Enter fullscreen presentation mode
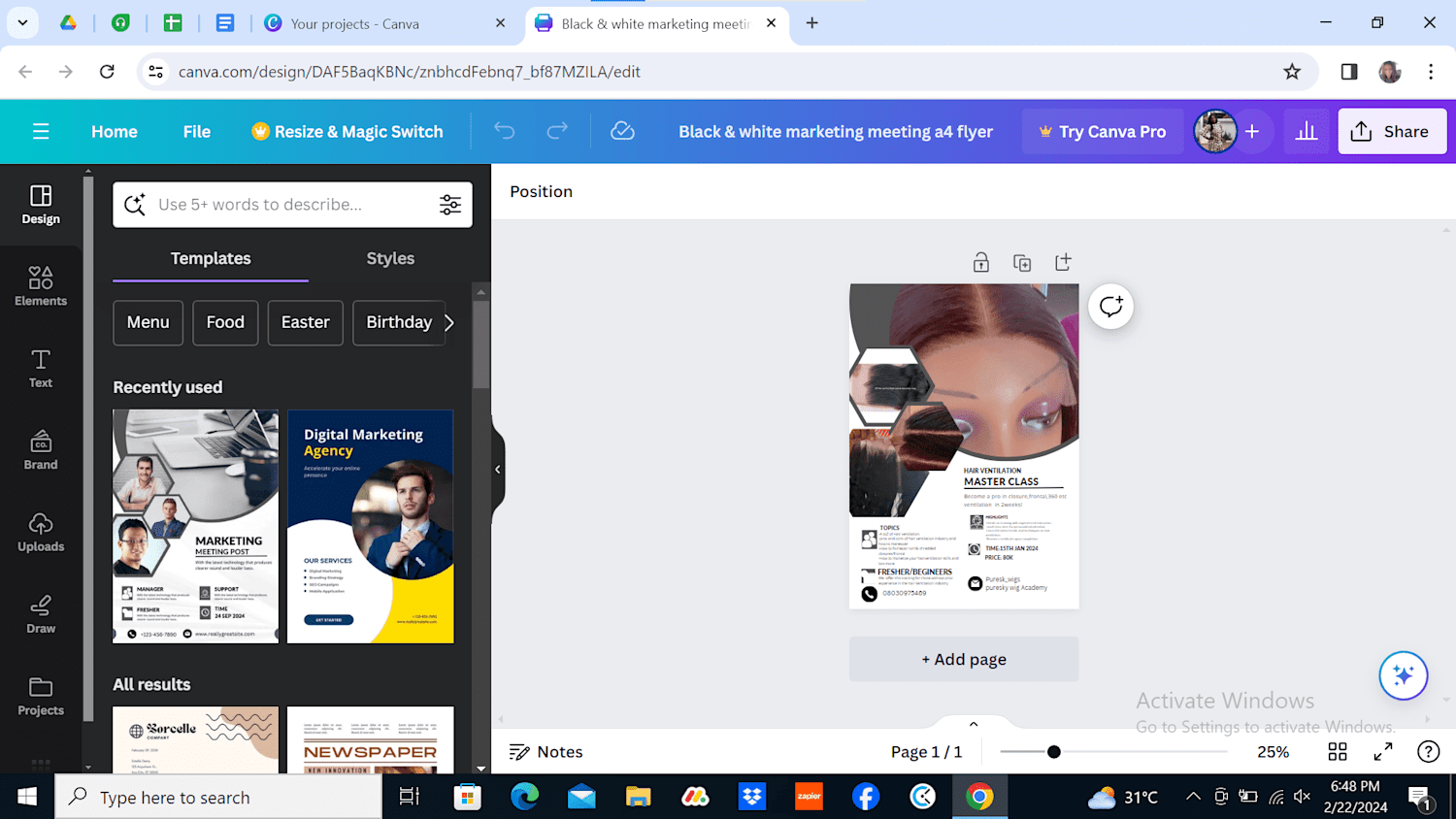This screenshot has height=819, width=1456. [1383, 751]
